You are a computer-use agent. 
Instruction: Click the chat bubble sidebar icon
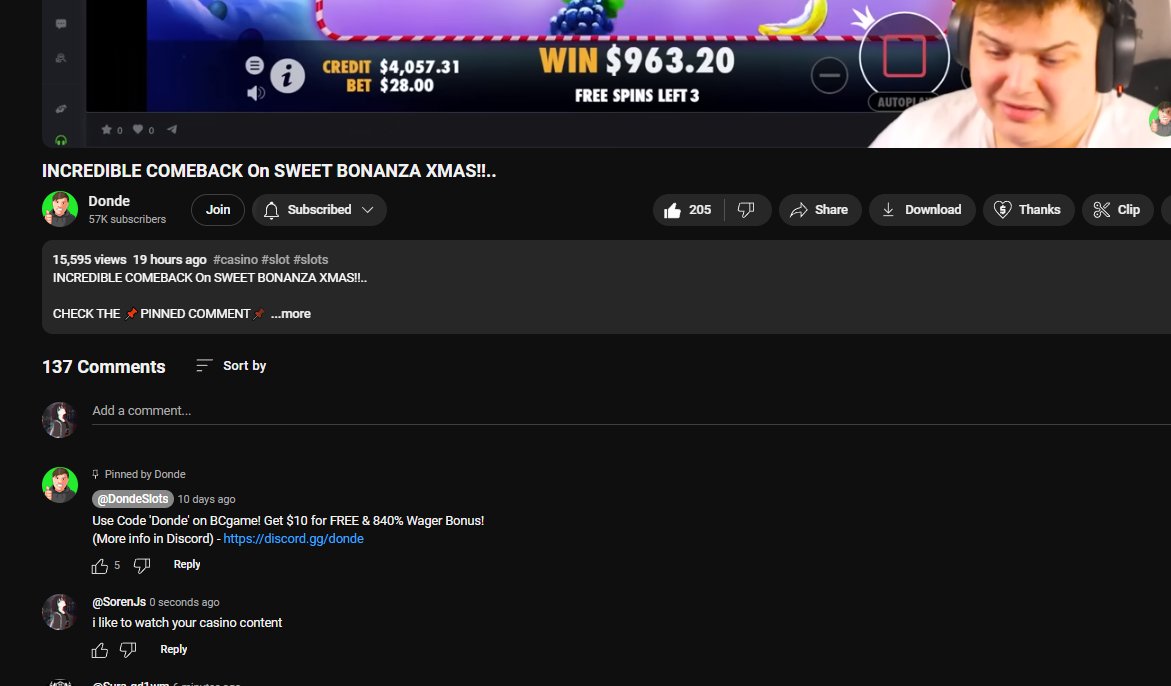pyautogui.click(x=61, y=24)
